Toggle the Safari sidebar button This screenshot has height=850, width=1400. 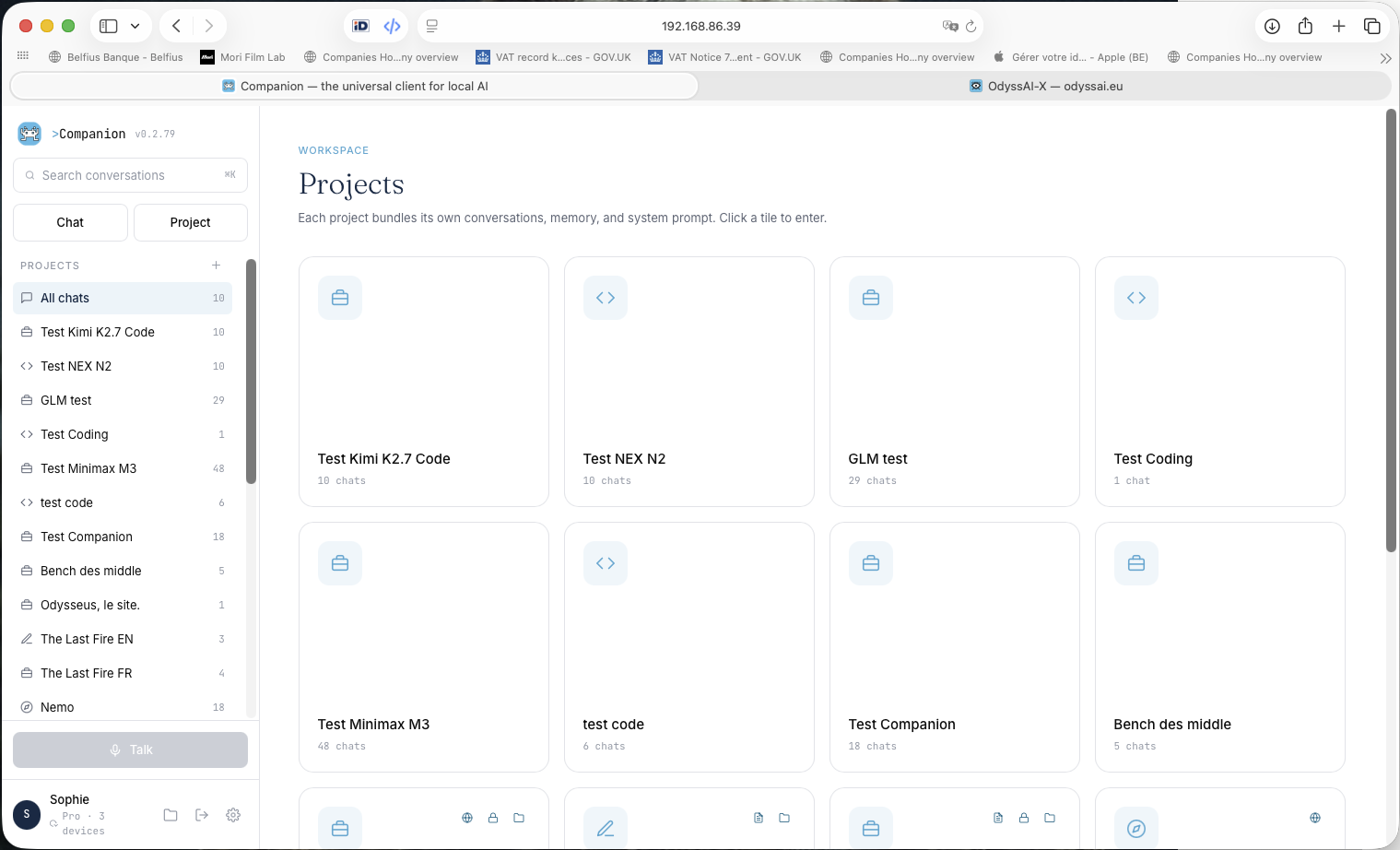[x=109, y=26]
